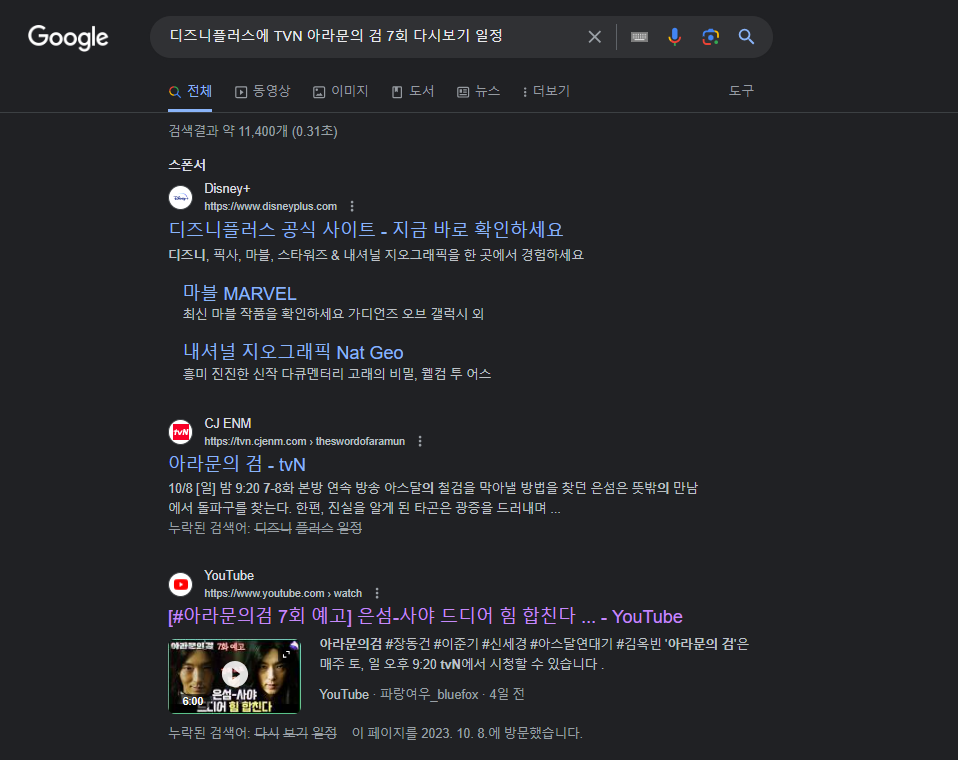This screenshot has height=760, width=958.
Task: Open 내셔널 지오그래픽 Nat Geo sitelink
Action: tap(293, 352)
